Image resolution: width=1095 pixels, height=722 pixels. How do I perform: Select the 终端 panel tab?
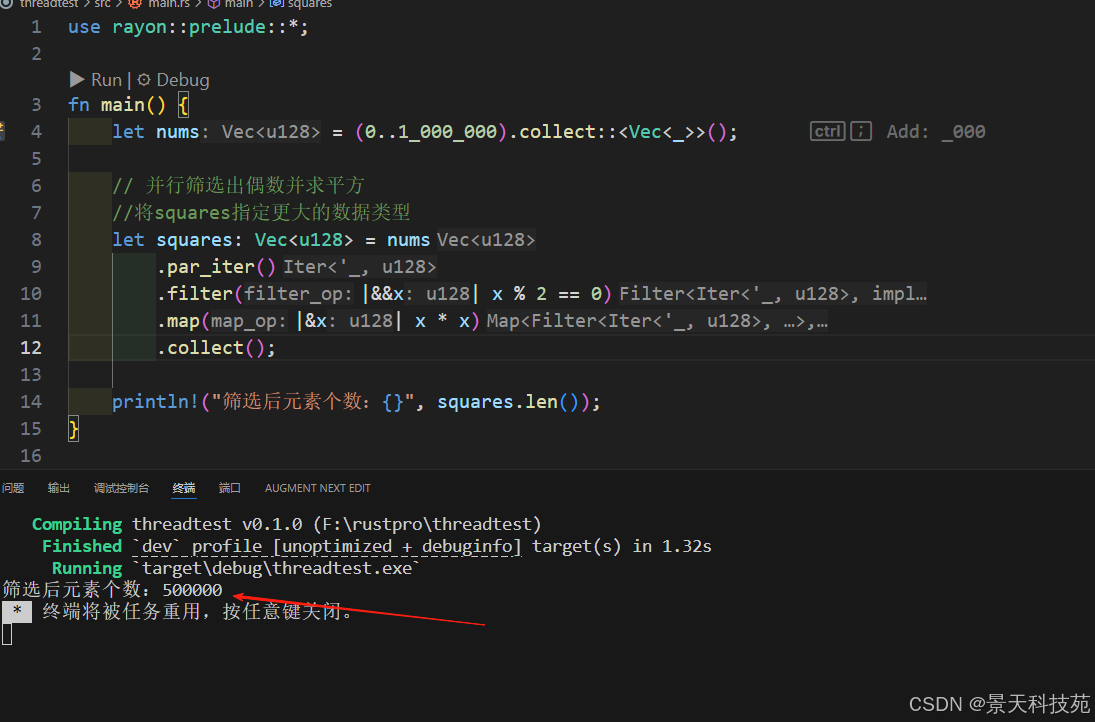pyautogui.click(x=184, y=488)
